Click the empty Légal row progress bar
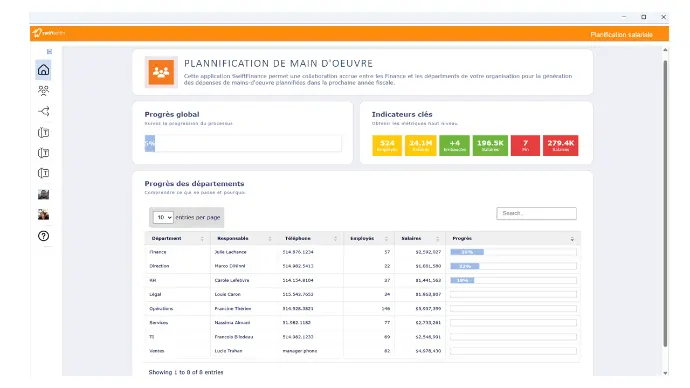This screenshot has width=690, height=388. click(x=513, y=294)
